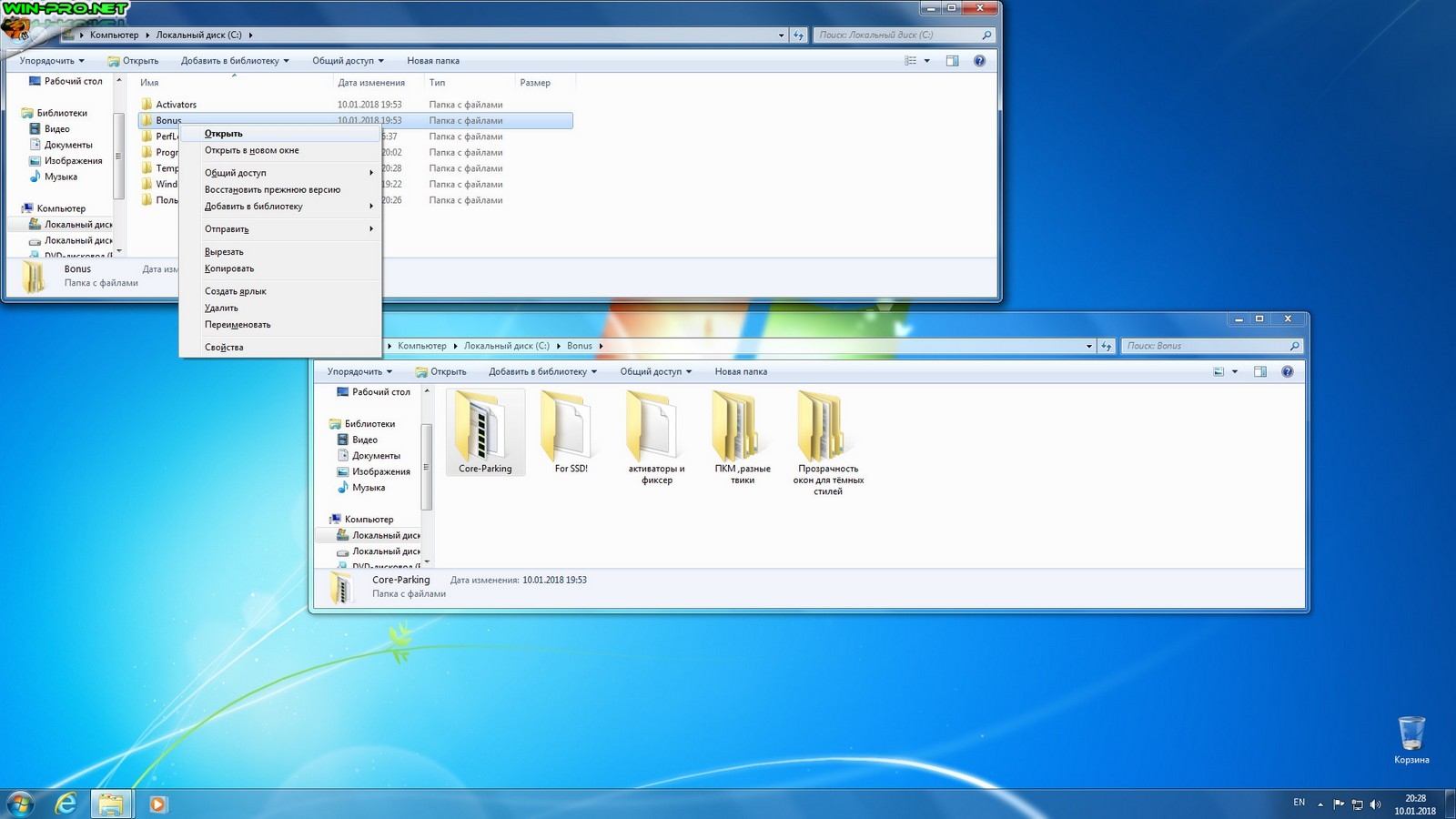Expand Упорядочить dropdown in Bonus window

[x=359, y=371]
